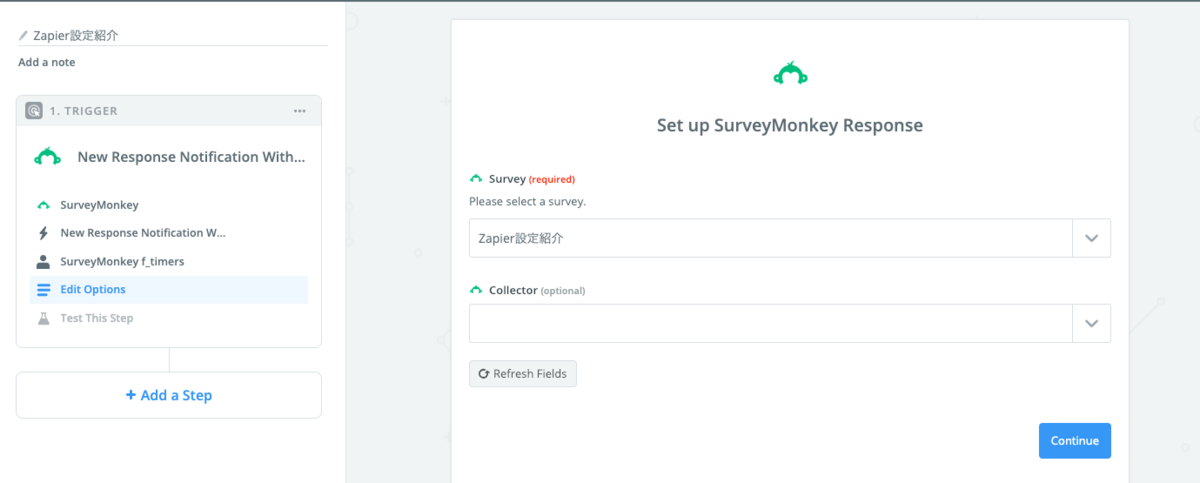Click the 'Collector (optional)' label
The image size is (1200, 483).
click(x=537, y=290)
